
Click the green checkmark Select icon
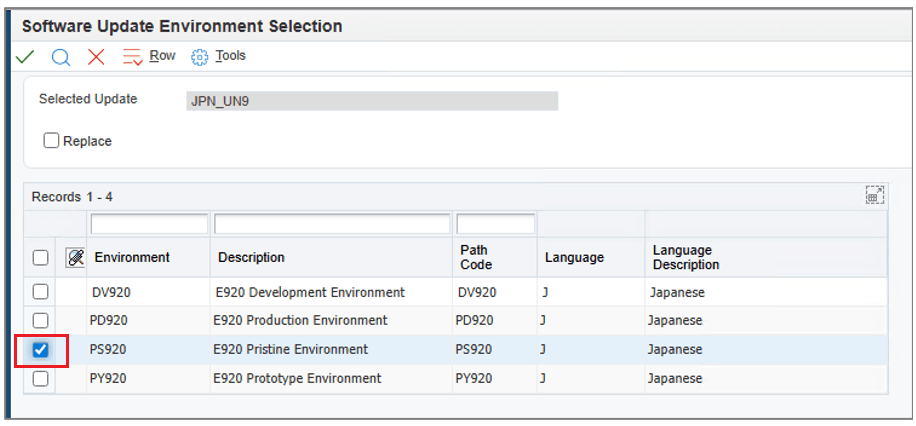click(x=25, y=57)
